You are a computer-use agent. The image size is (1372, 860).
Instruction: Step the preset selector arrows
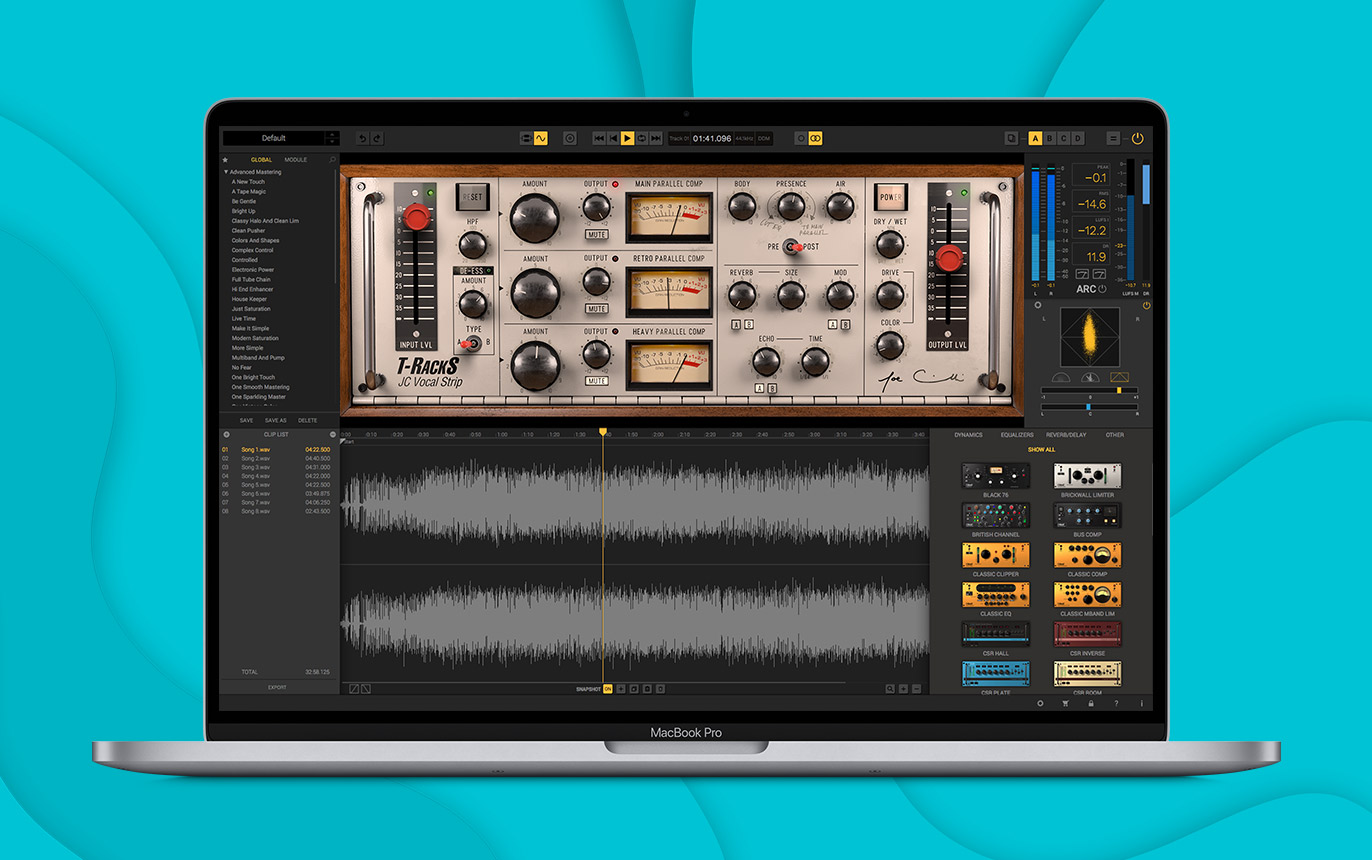point(333,138)
